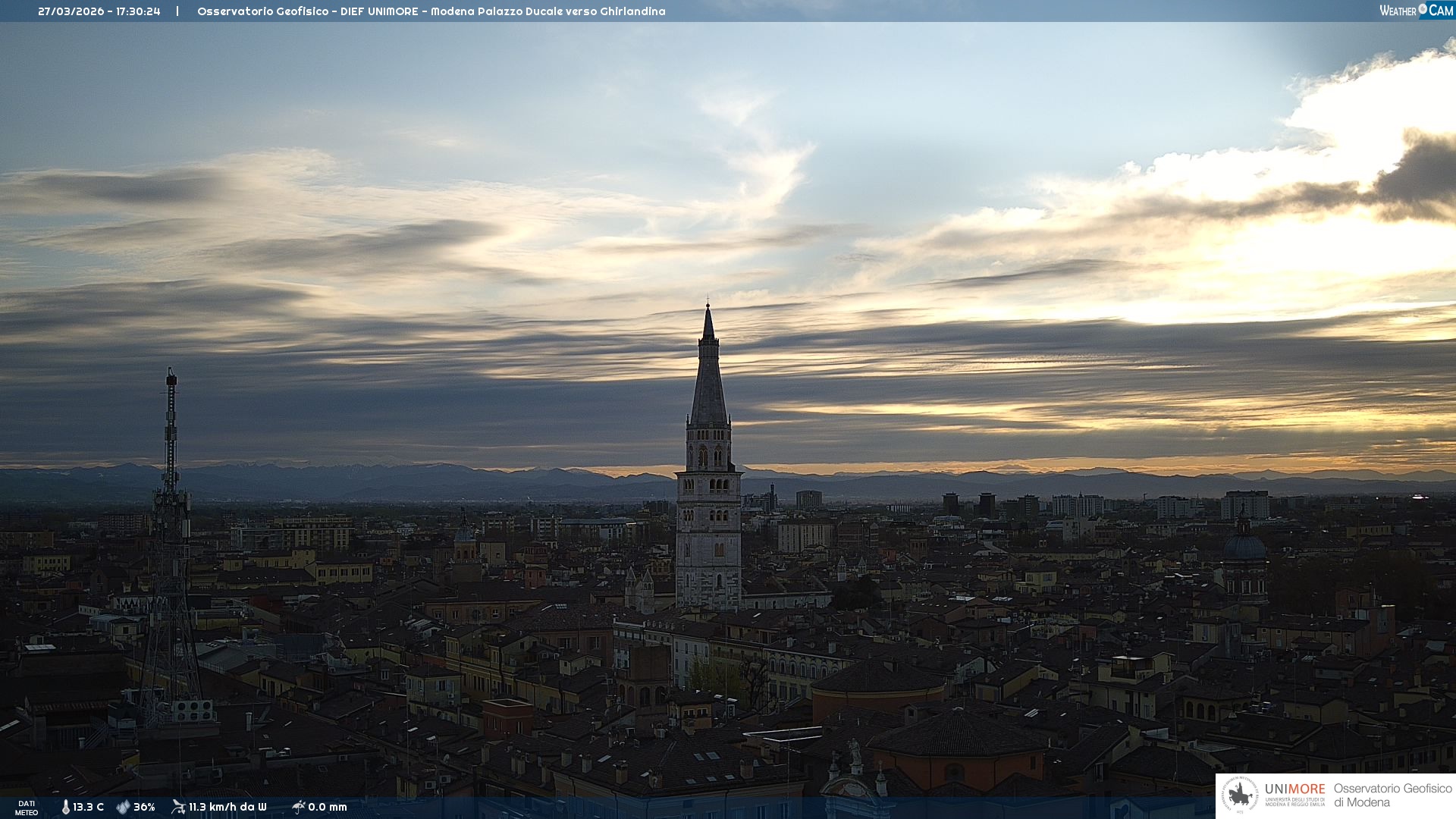1456x819 pixels.
Task: Click the thermometer temperature icon
Action: pyautogui.click(x=65, y=807)
